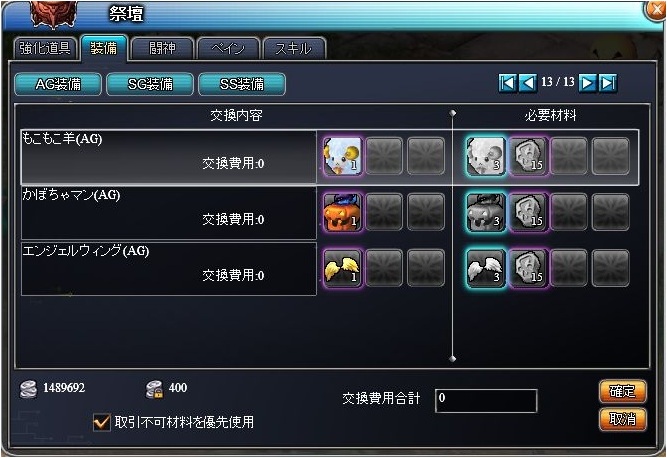667x458 pixels.
Task: Click the stone material icon in wings row
Action: point(528,268)
